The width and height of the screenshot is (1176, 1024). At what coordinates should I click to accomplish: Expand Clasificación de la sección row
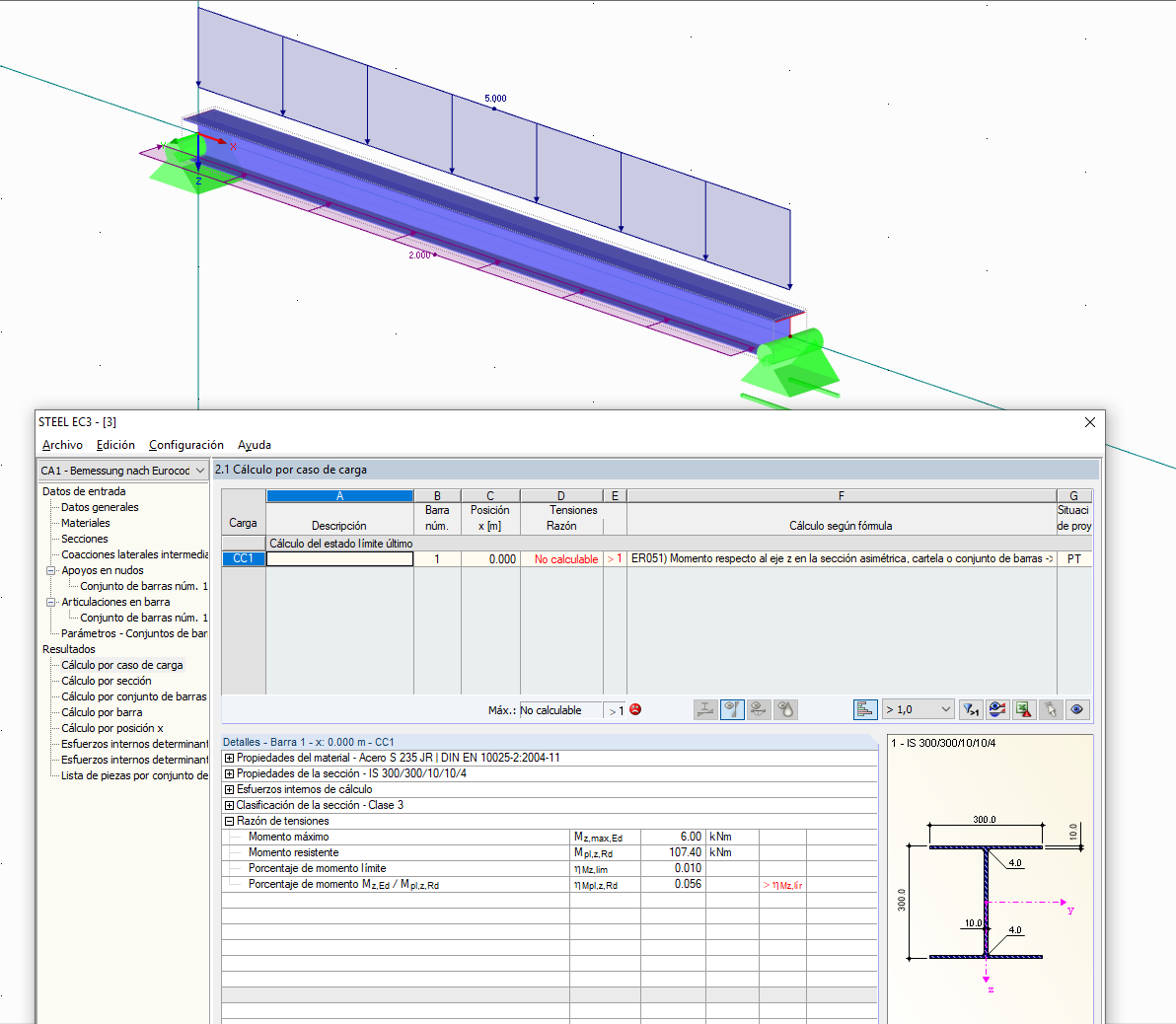(x=230, y=805)
